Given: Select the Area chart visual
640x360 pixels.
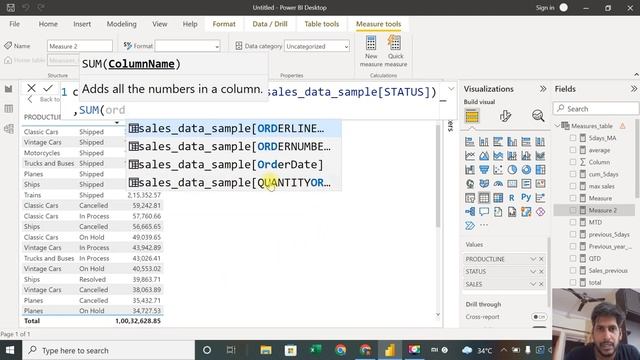Looking at the screenshot, I should tap(484, 156).
